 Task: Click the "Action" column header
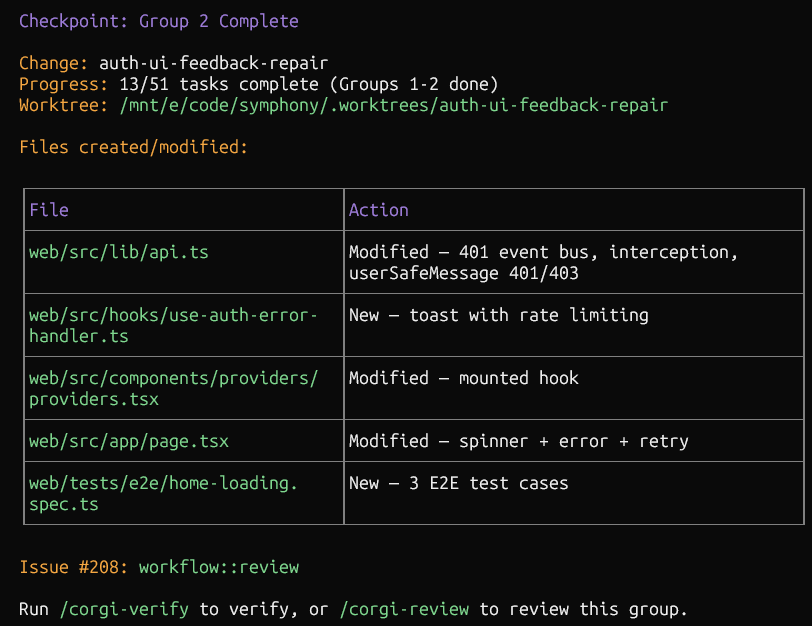pos(379,210)
